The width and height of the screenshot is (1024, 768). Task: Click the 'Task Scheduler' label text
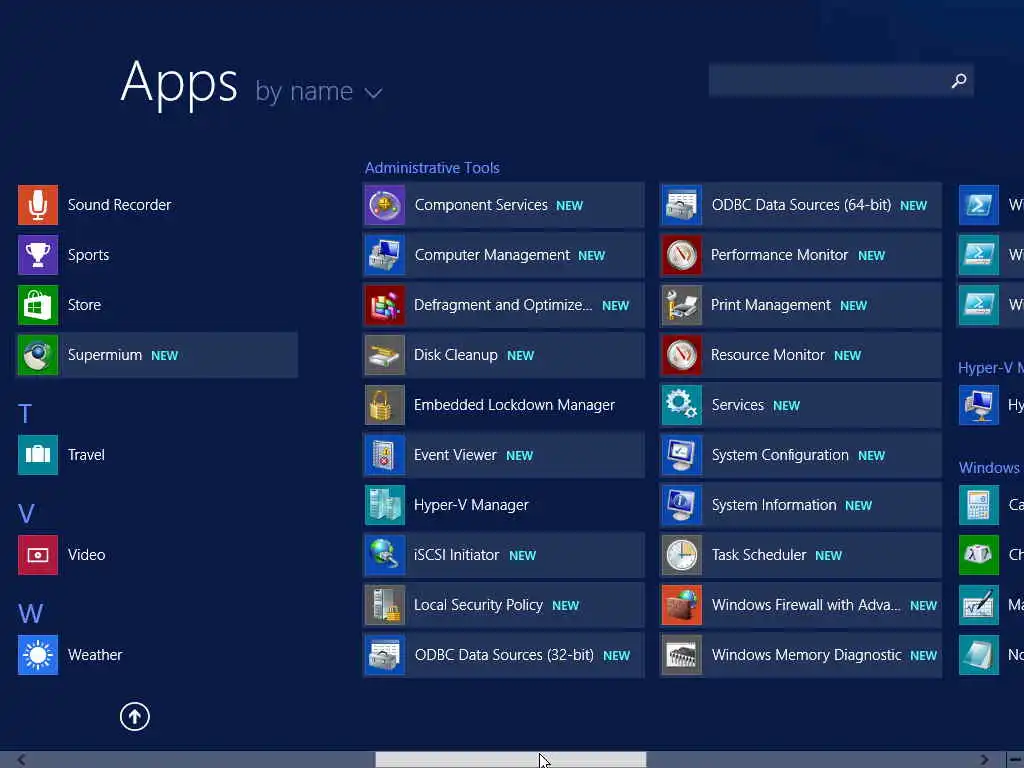pos(759,554)
